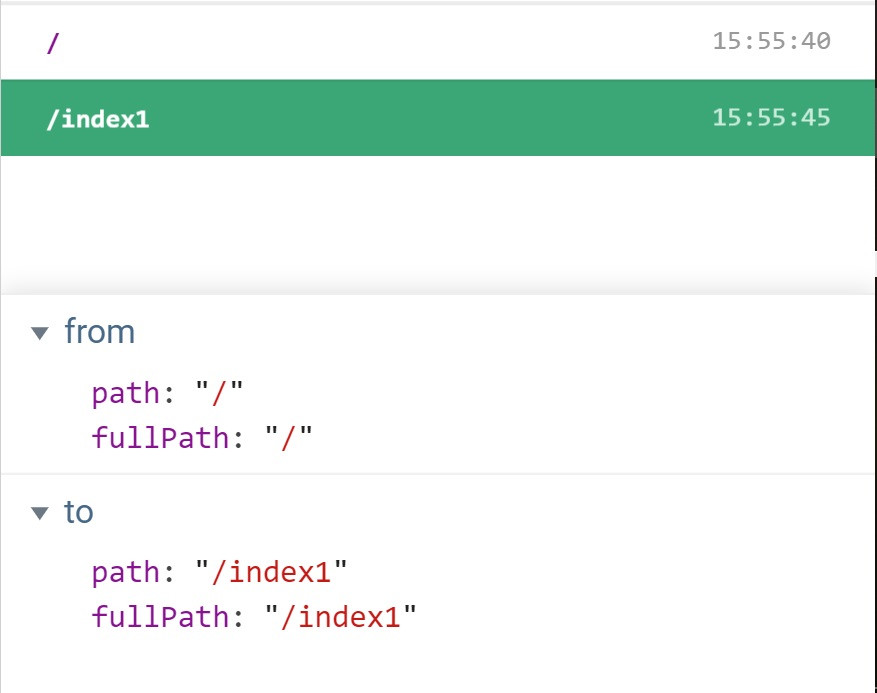The height and width of the screenshot is (693, 877).
Task: Click the to fullPath value "/index1"
Action: click(341, 617)
